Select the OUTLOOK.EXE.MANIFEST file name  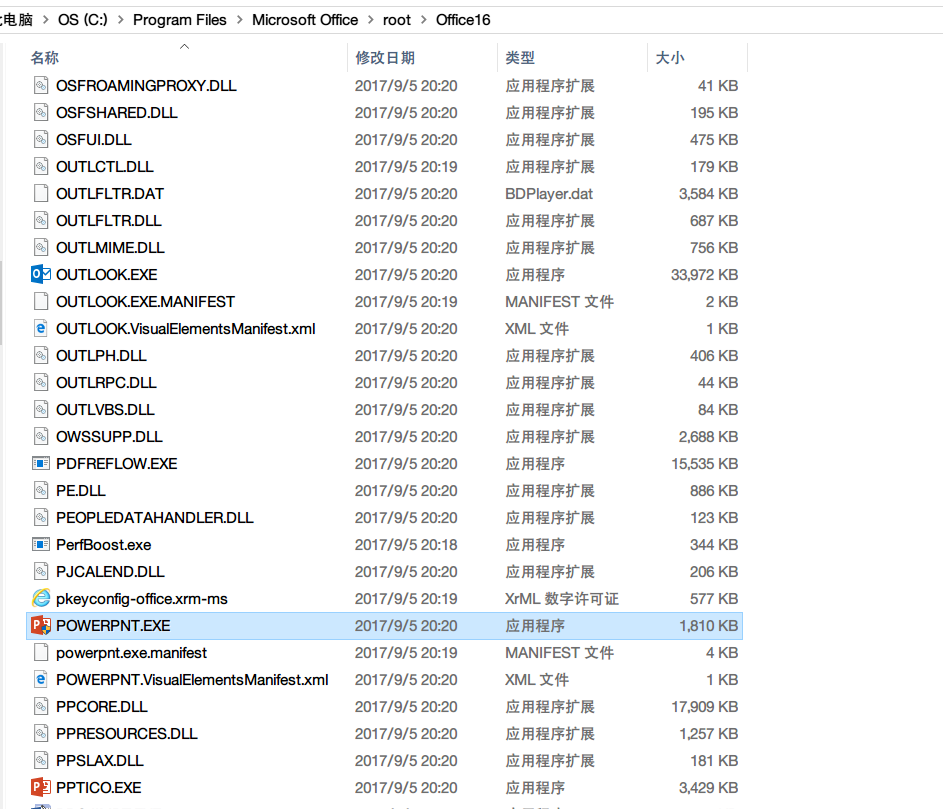[x=146, y=301]
